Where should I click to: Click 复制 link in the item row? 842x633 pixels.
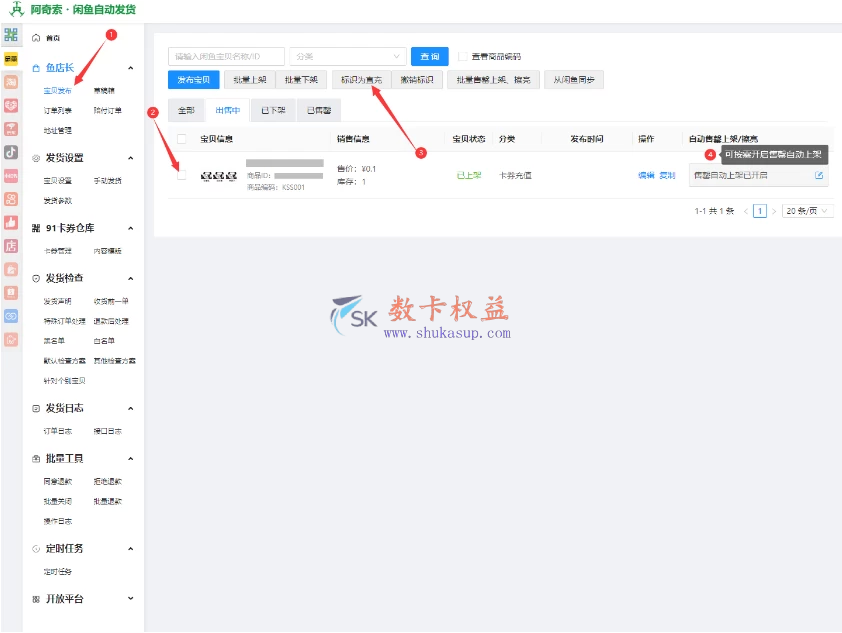667,176
